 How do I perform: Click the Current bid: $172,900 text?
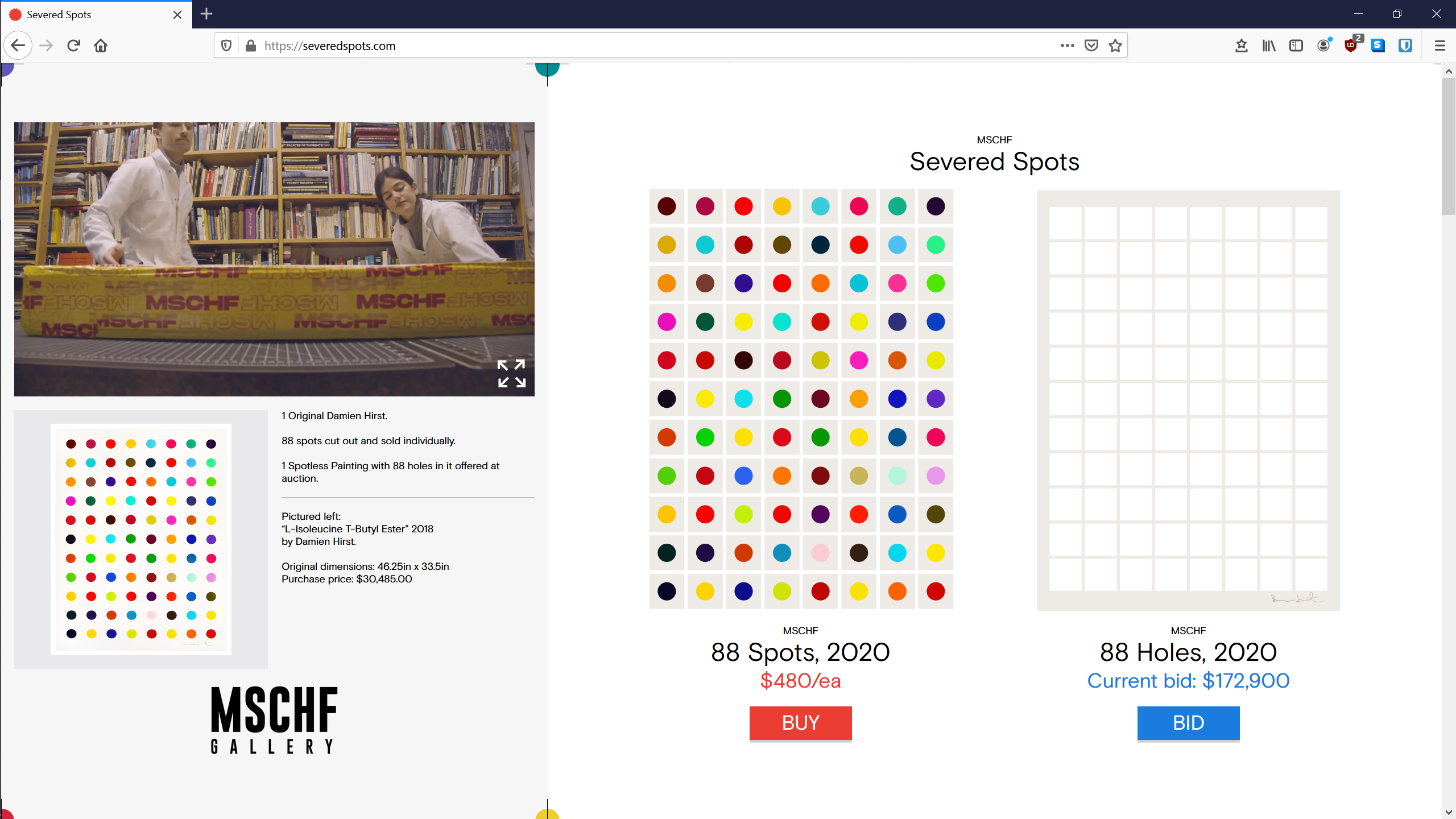tap(1188, 681)
